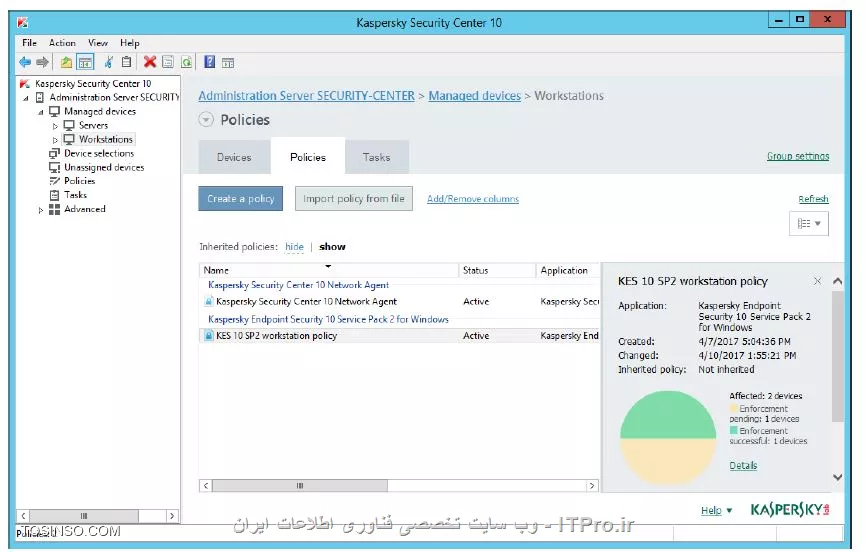Click the Refresh link
The width and height of the screenshot is (866, 552).
(x=813, y=198)
